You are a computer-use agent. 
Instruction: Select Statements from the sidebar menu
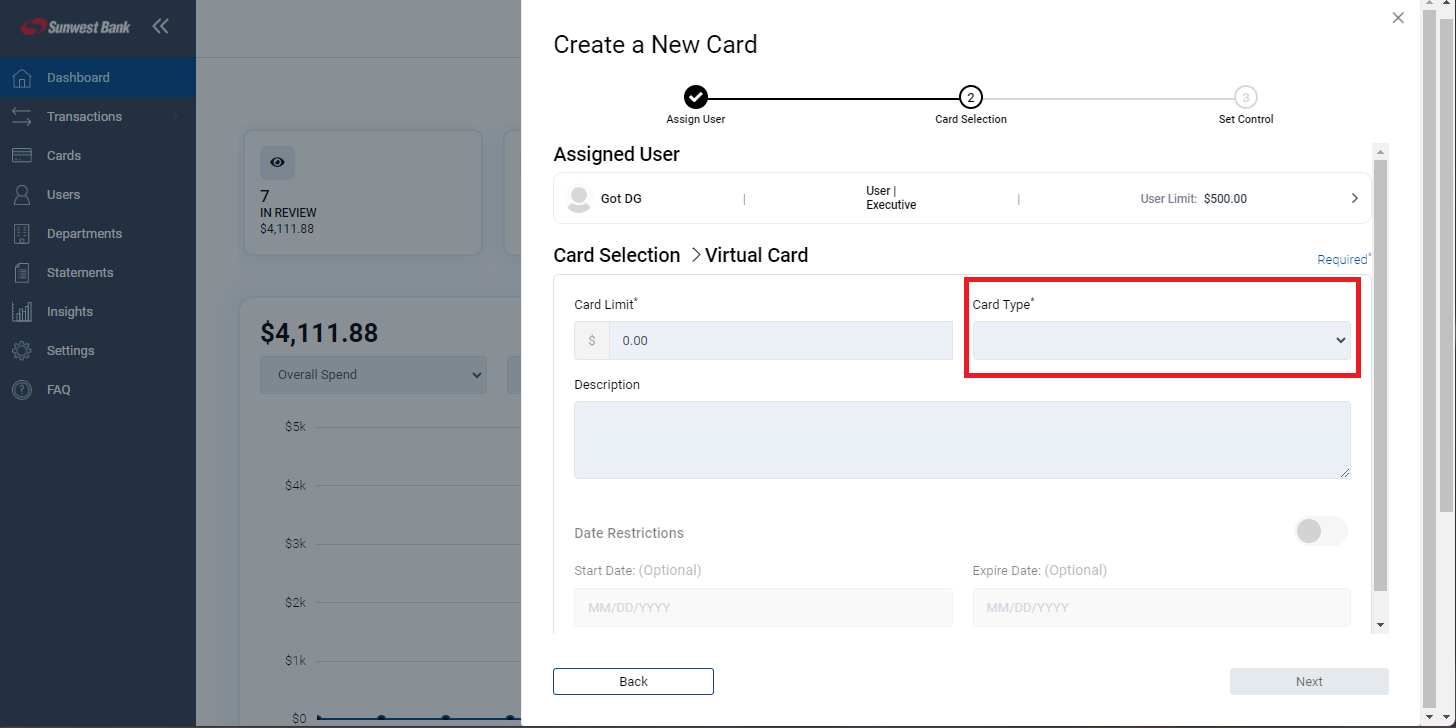20,272
